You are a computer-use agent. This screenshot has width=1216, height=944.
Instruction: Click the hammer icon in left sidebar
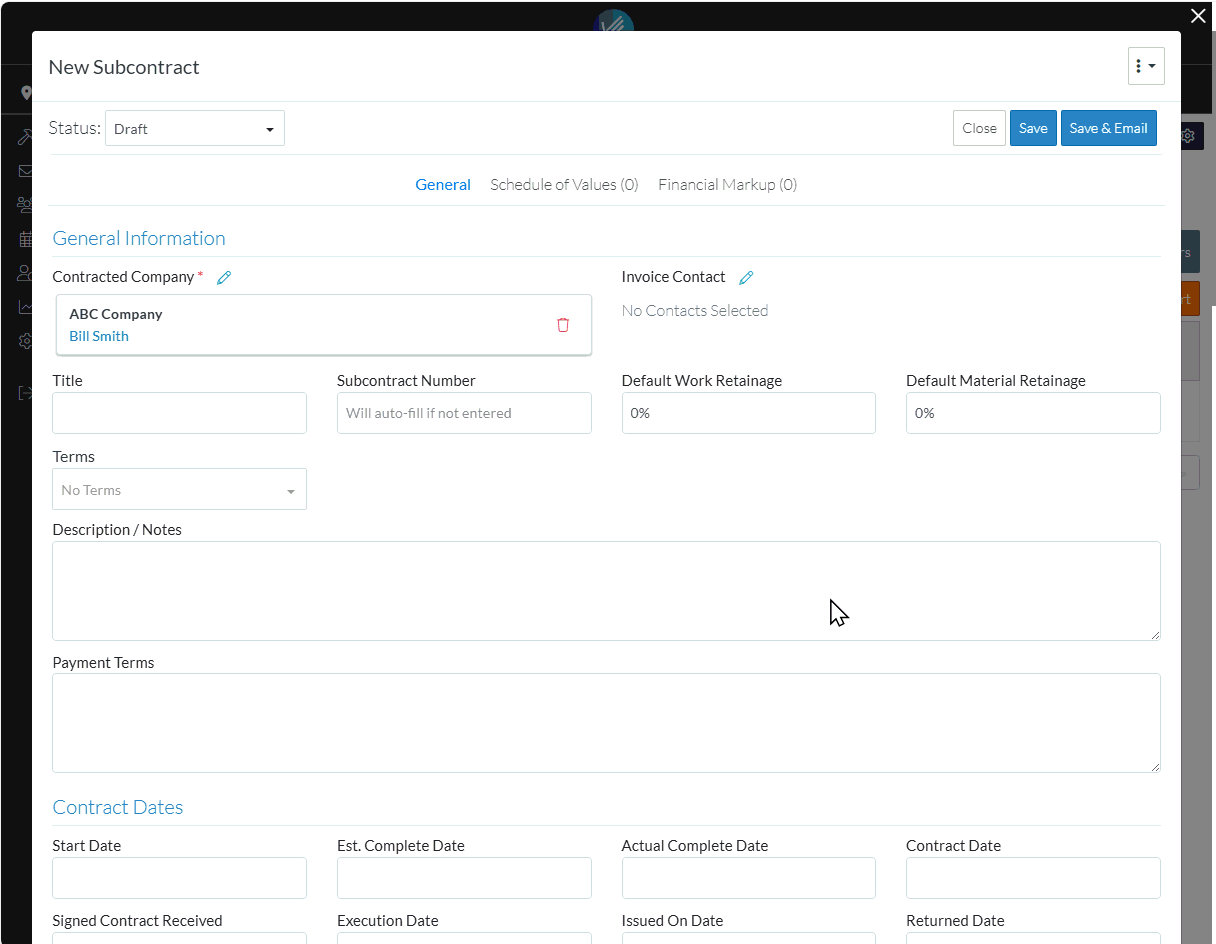point(25,138)
